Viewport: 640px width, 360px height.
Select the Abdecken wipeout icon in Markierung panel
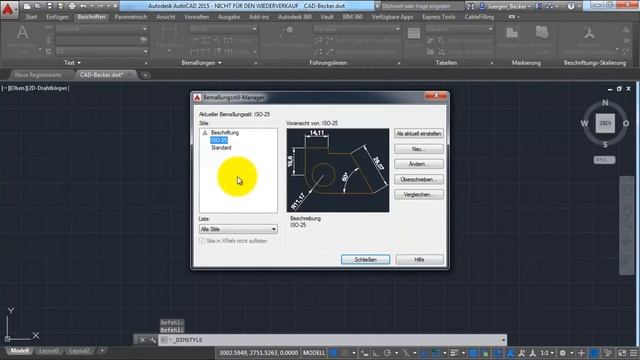pos(512,33)
